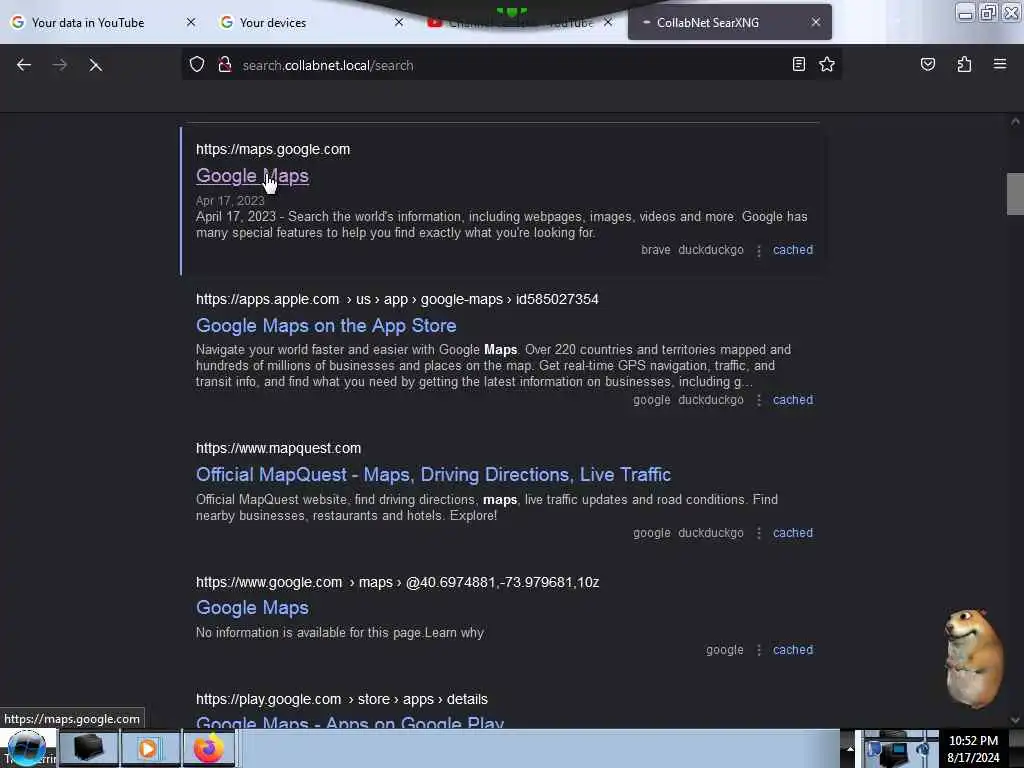Close the YouTube channel tab

pos(608,22)
